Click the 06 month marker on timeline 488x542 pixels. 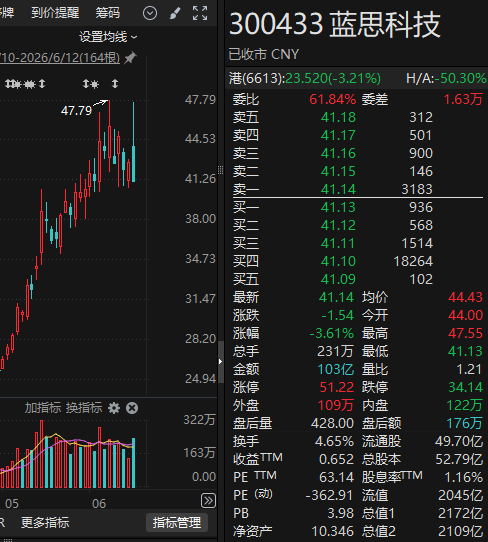tap(99, 504)
